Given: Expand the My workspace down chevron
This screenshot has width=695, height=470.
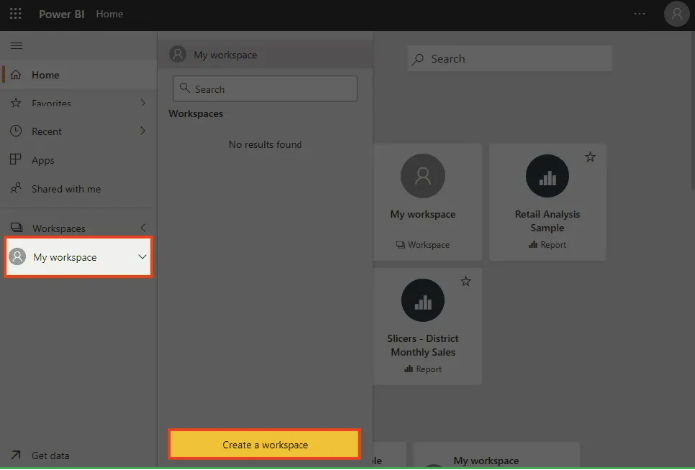Looking at the screenshot, I should coord(142,257).
